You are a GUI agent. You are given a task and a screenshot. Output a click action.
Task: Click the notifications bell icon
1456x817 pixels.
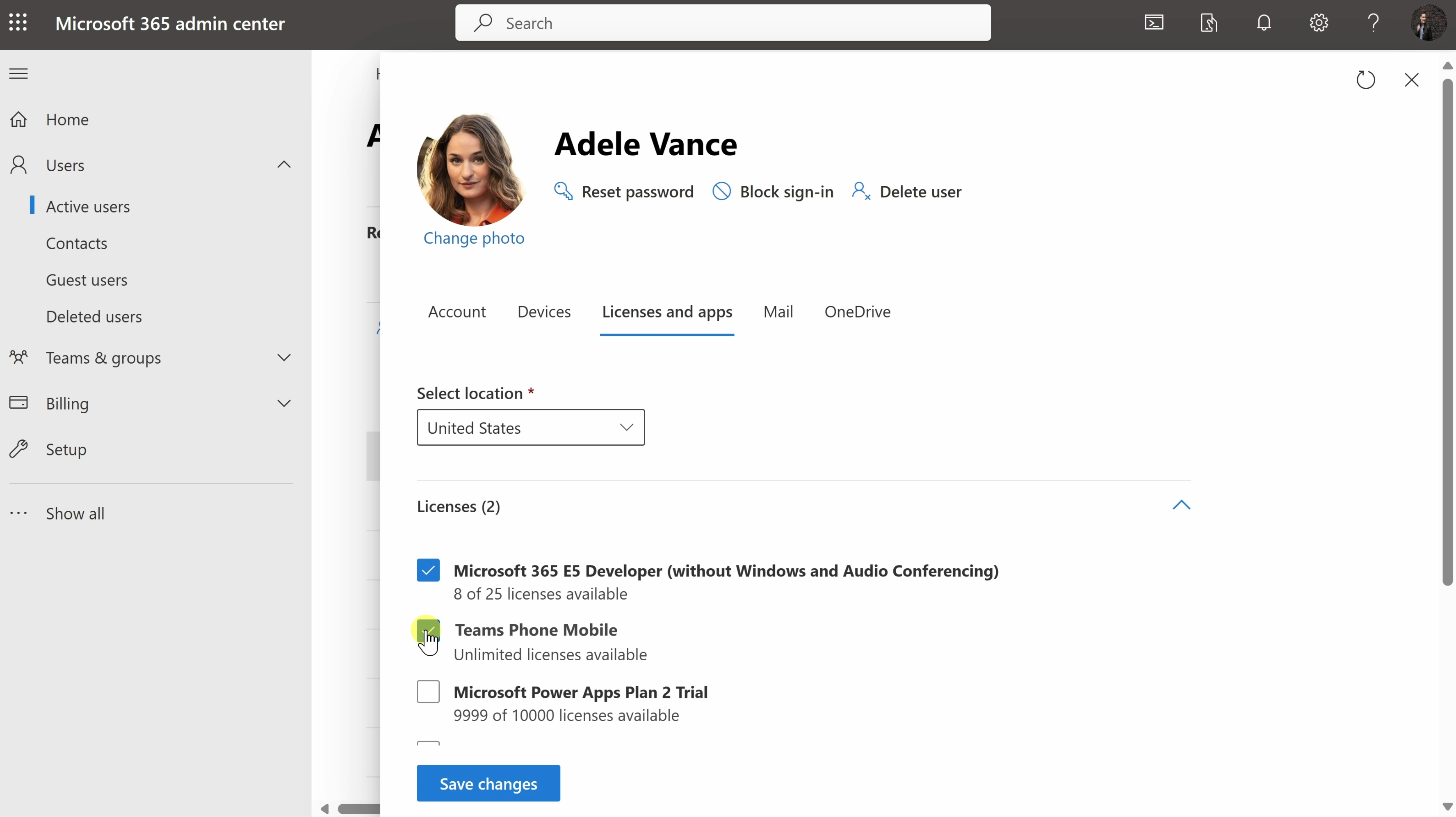click(1264, 23)
